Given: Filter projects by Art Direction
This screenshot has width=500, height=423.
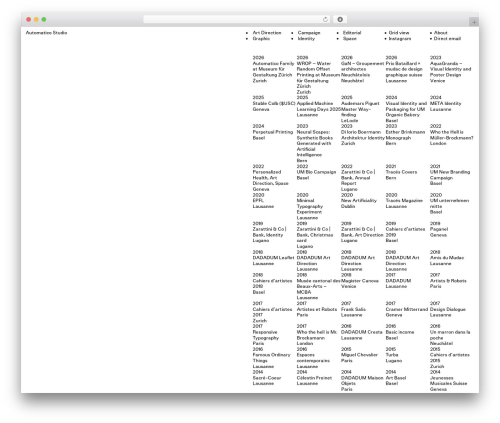Looking at the screenshot, I should 267,33.
